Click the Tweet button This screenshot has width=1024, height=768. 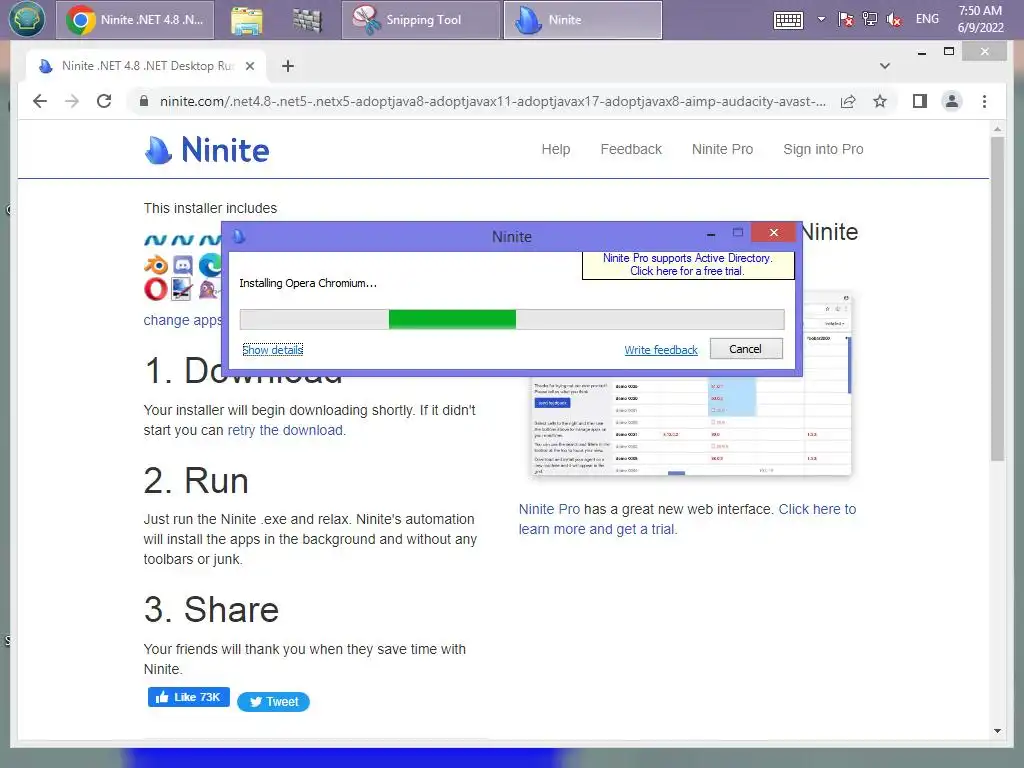click(x=274, y=702)
